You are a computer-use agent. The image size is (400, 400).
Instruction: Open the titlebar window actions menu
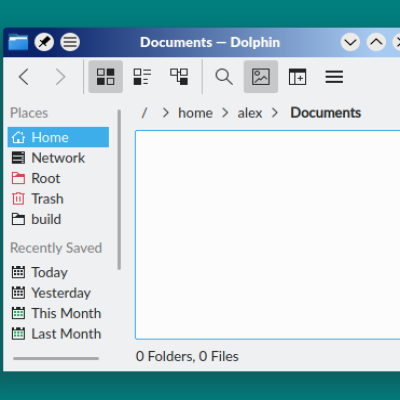tap(70, 42)
